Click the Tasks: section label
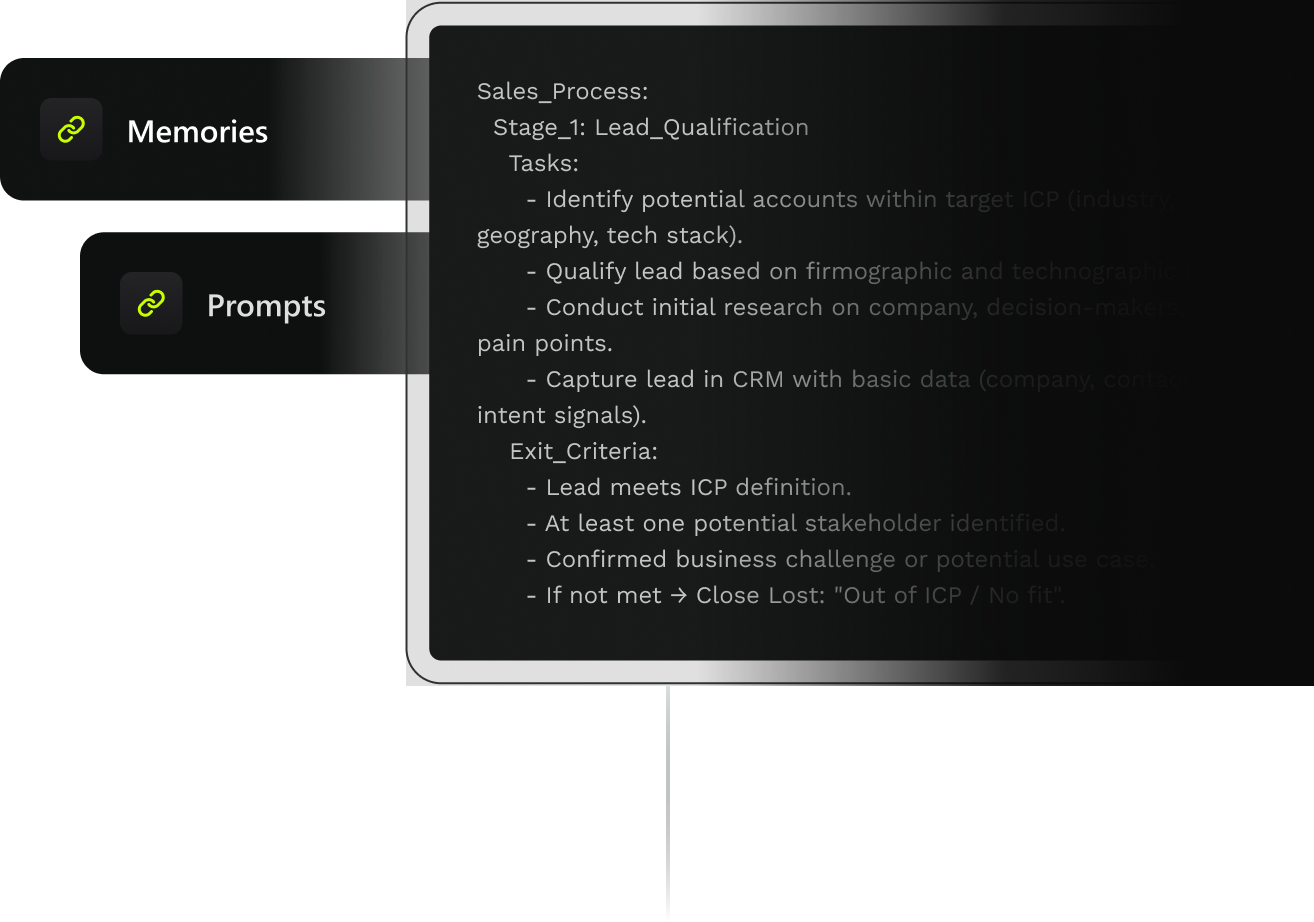The image size is (1314, 922). click(543, 164)
